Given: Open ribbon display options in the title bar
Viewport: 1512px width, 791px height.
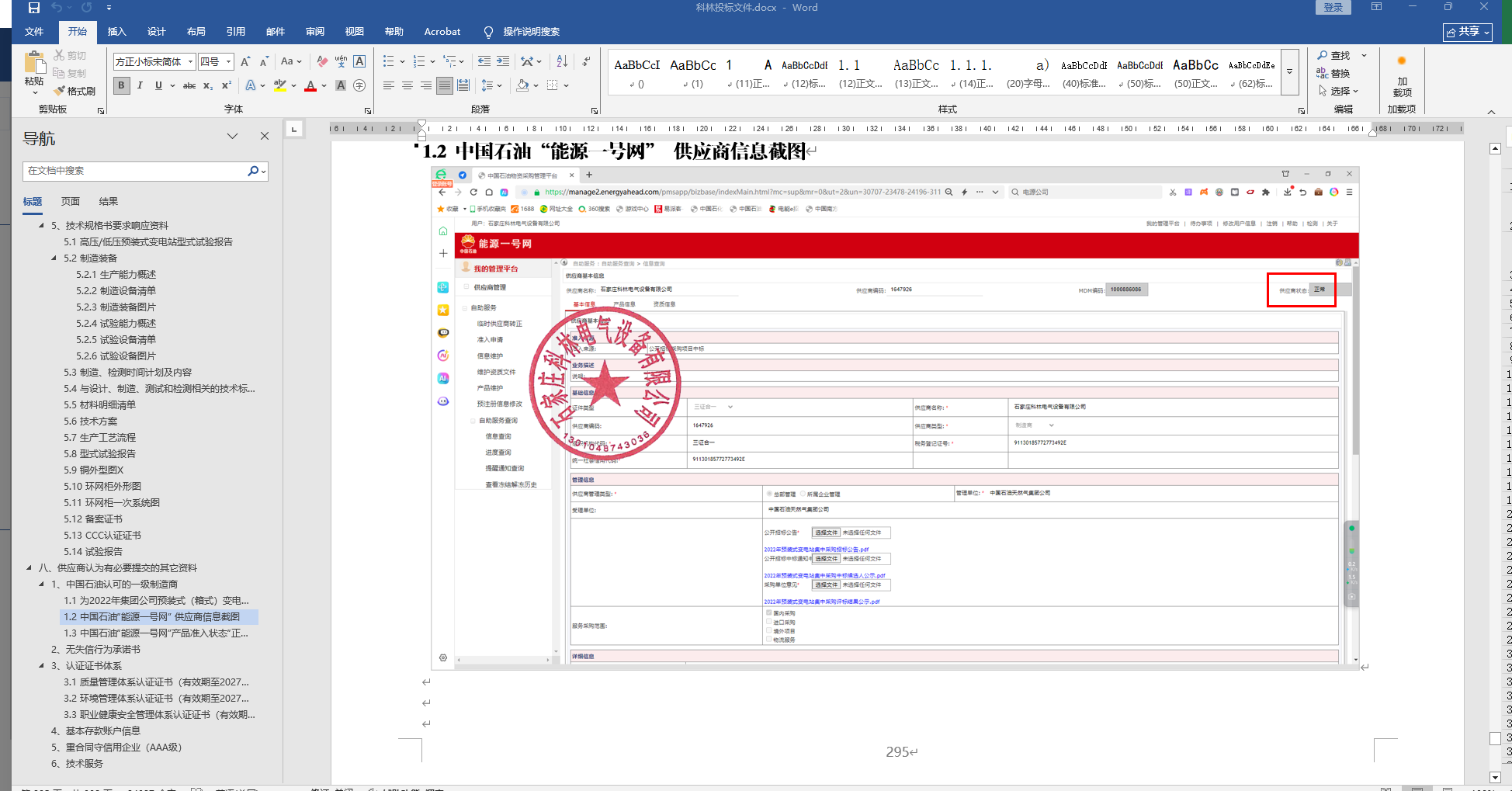Looking at the screenshot, I should pos(1376,8).
